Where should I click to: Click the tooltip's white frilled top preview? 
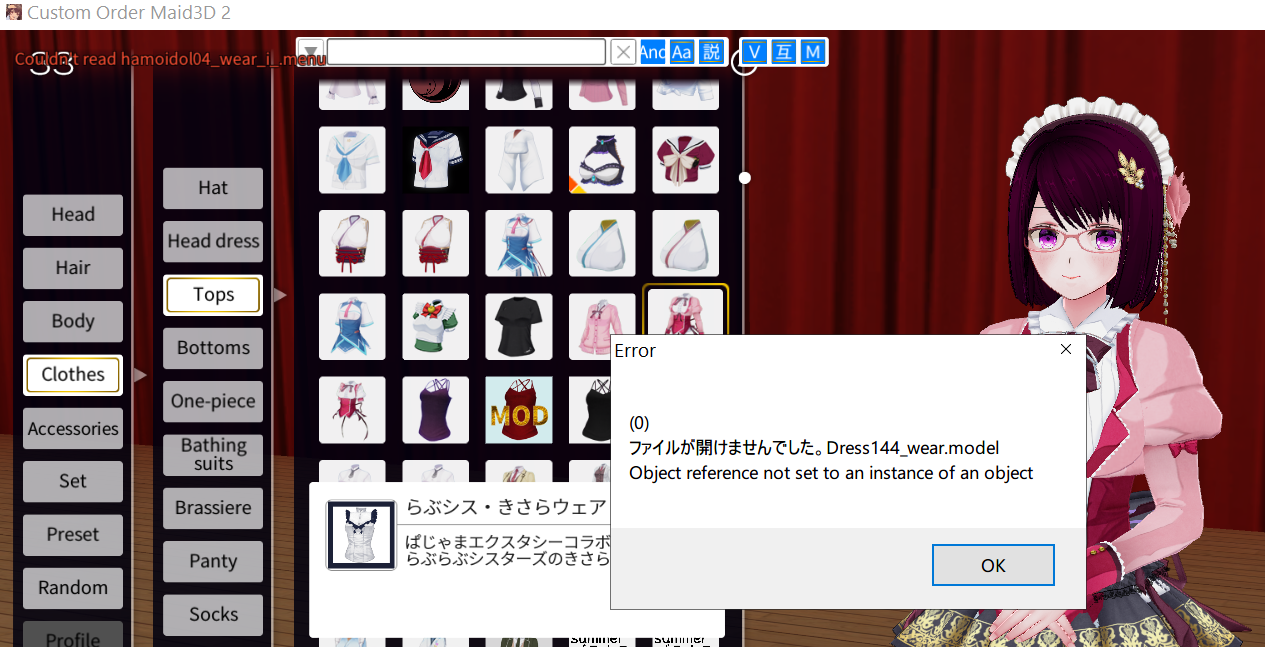[x=362, y=536]
